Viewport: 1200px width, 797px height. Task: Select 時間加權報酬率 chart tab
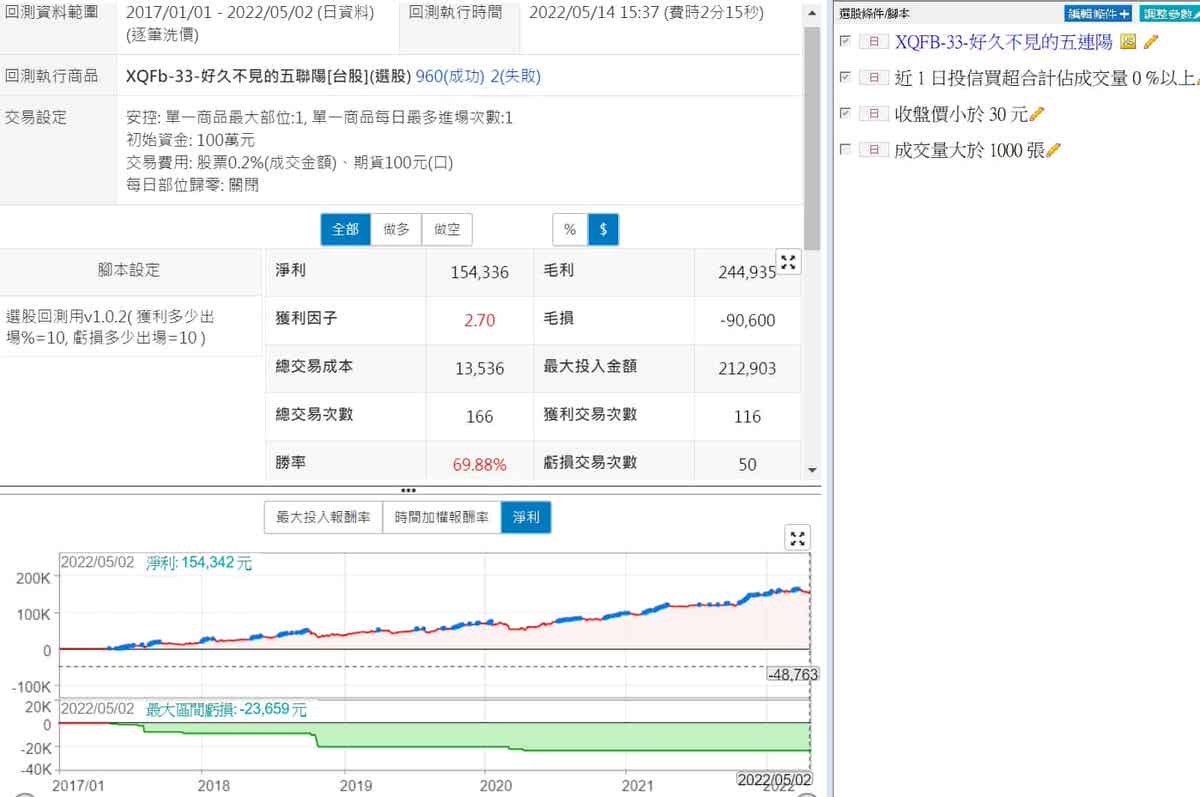click(441, 517)
